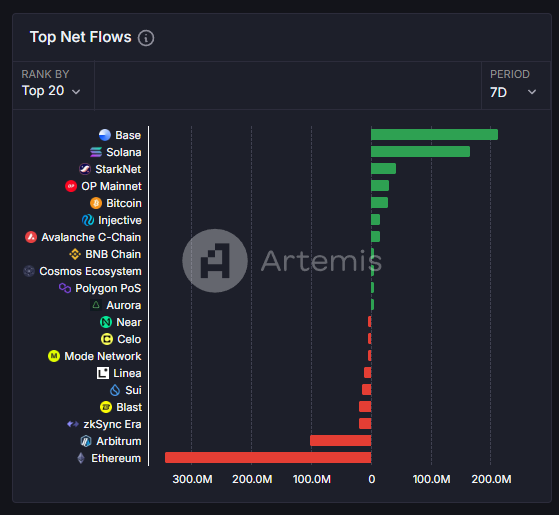Click the 0 axis label
Viewport: 559px width, 515px height.
(371, 479)
